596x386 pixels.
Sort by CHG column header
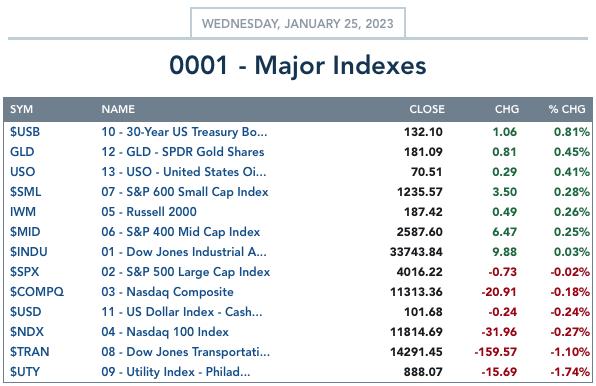point(507,109)
